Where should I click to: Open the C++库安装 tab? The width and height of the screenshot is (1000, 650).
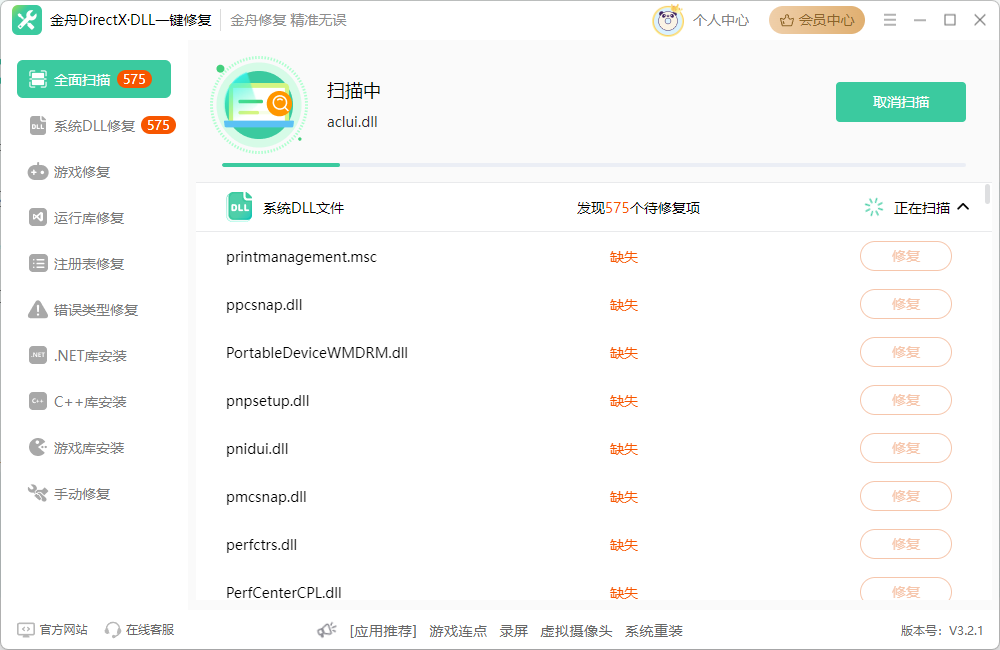pyautogui.click(x=90, y=402)
